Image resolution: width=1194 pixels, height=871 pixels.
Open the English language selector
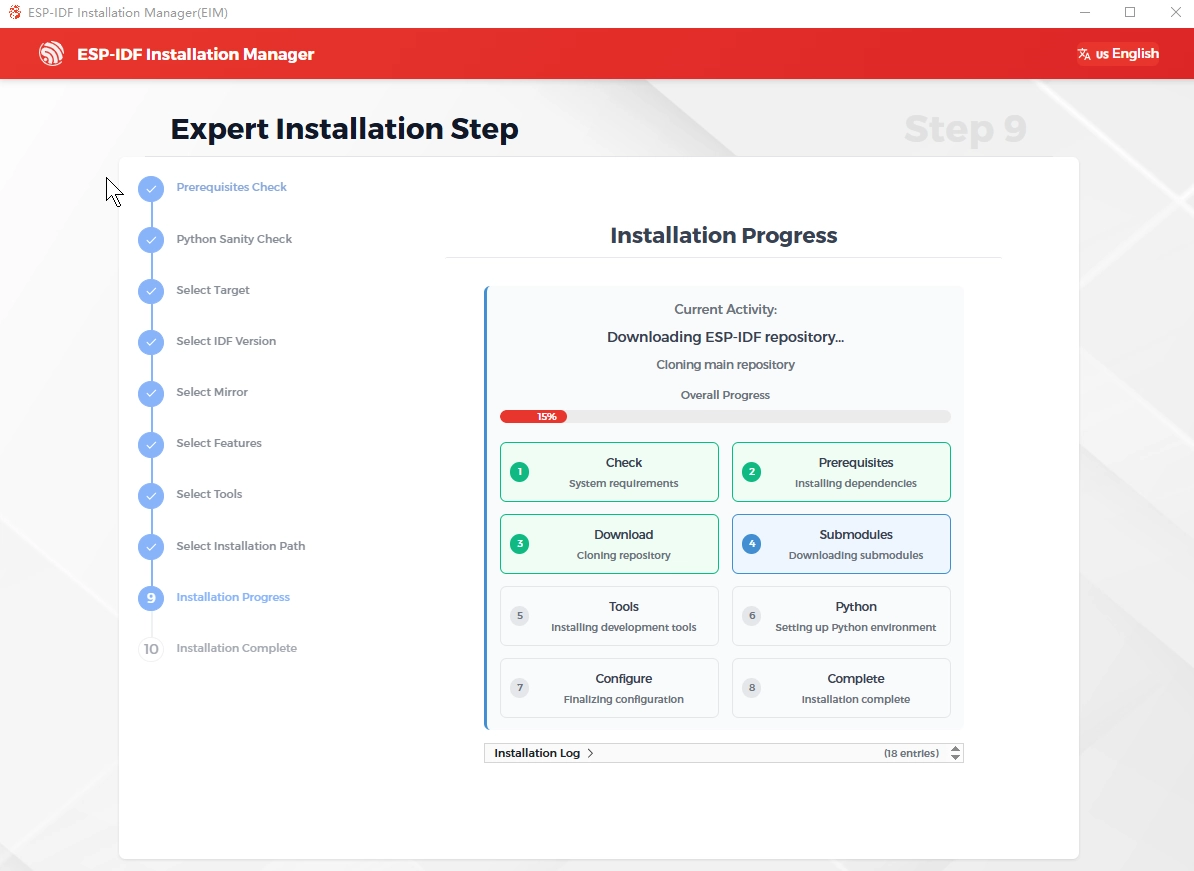1118,53
